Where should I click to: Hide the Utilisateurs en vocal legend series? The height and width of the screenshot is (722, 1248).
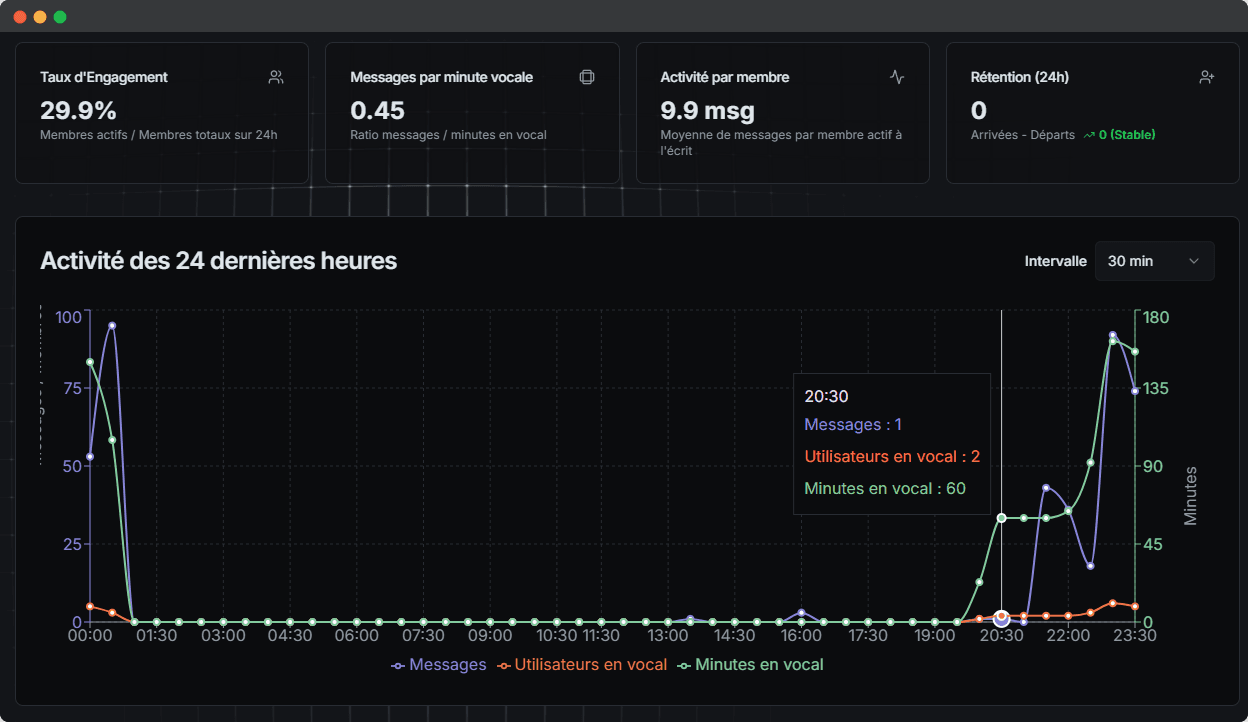(x=582, y=665)
